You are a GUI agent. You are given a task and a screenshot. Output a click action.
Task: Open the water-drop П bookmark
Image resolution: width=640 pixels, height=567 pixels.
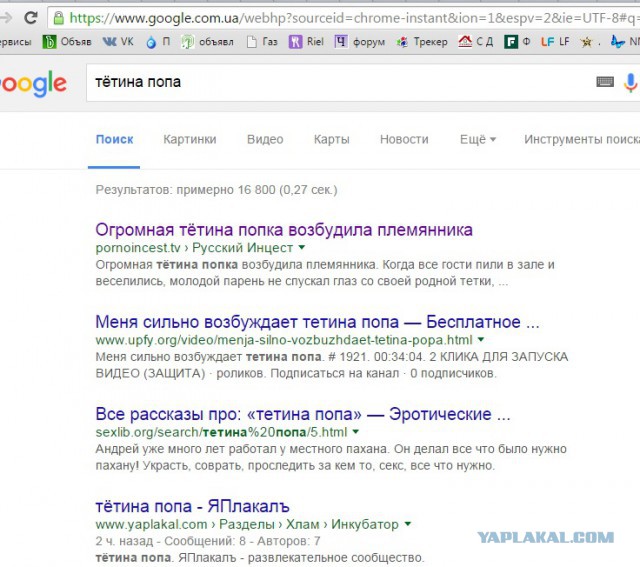(x=158, y=42)
